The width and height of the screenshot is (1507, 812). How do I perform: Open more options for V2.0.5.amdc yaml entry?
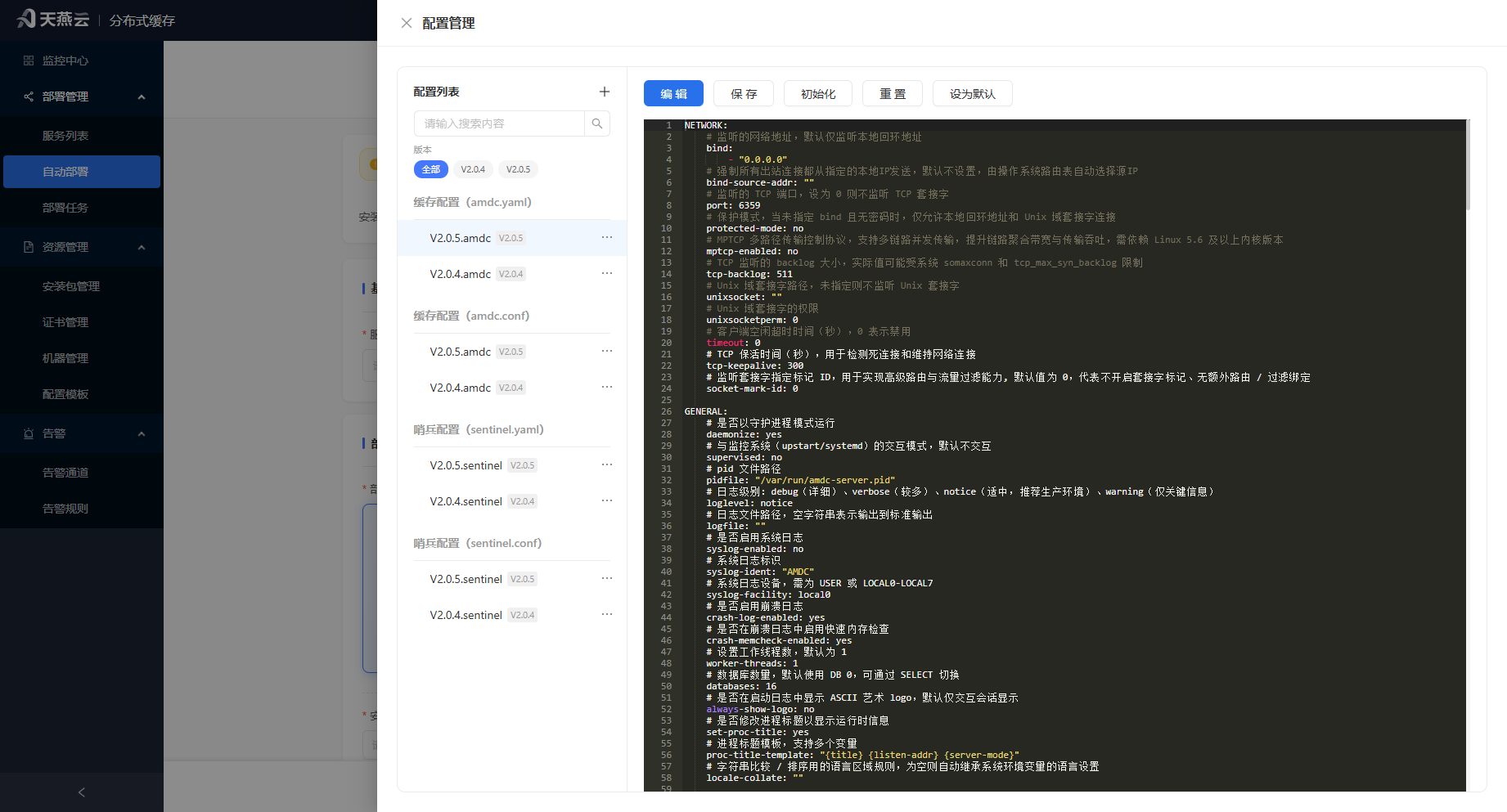(x=606, y=237)
